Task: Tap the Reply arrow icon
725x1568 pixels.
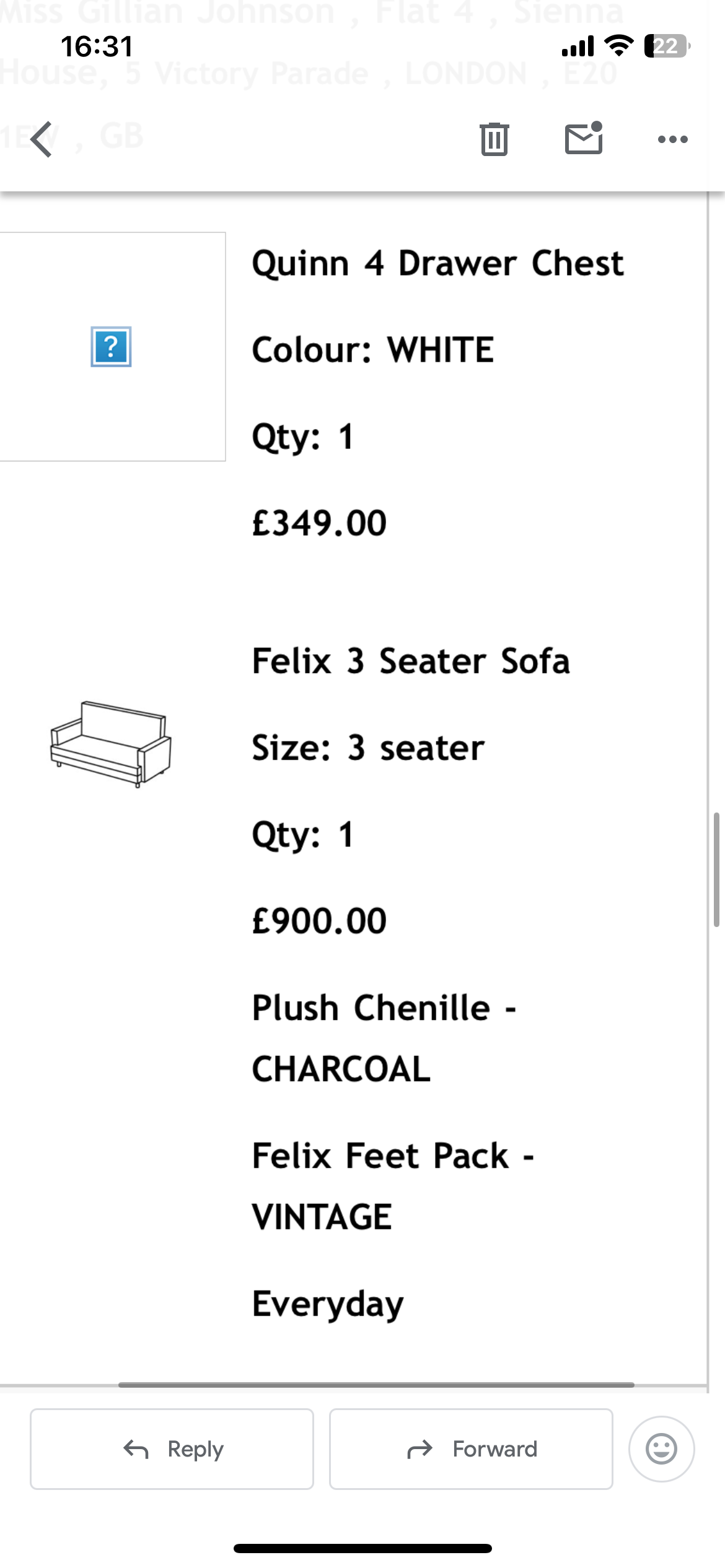Action: tap(136, 1449)
